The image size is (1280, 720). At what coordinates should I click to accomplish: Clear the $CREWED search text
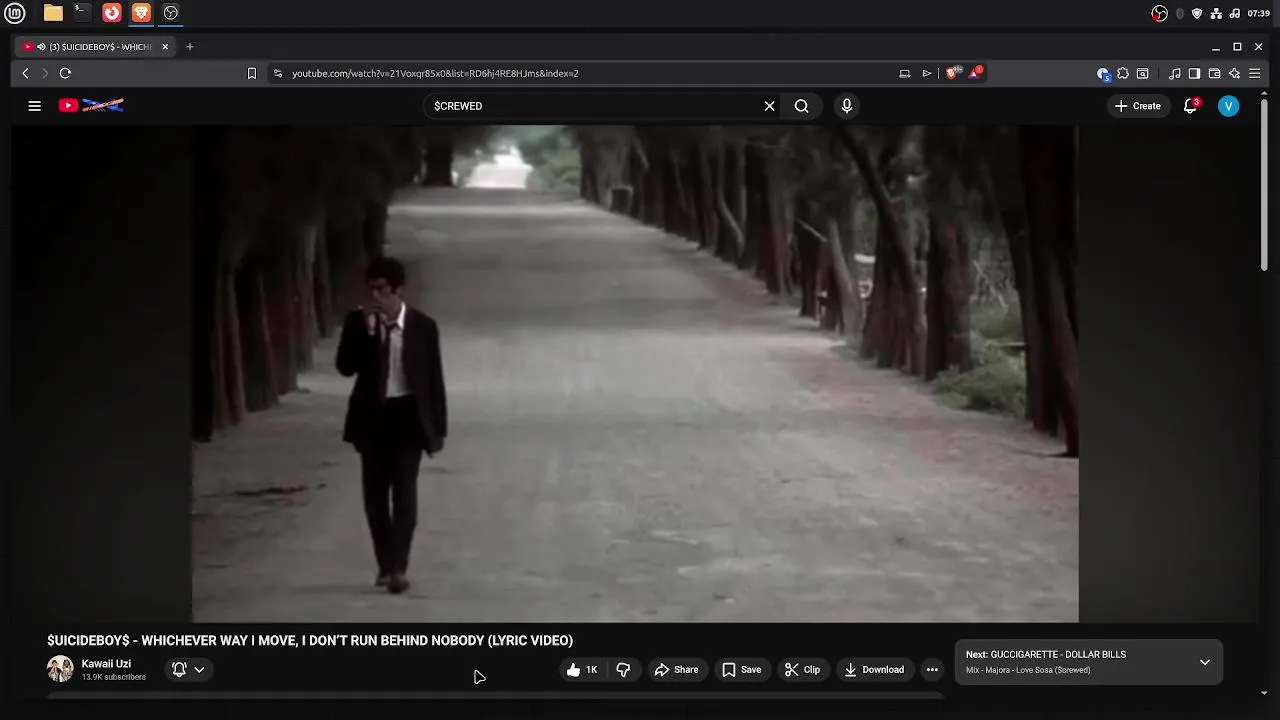pyautogui.click(x=769, y=106)
